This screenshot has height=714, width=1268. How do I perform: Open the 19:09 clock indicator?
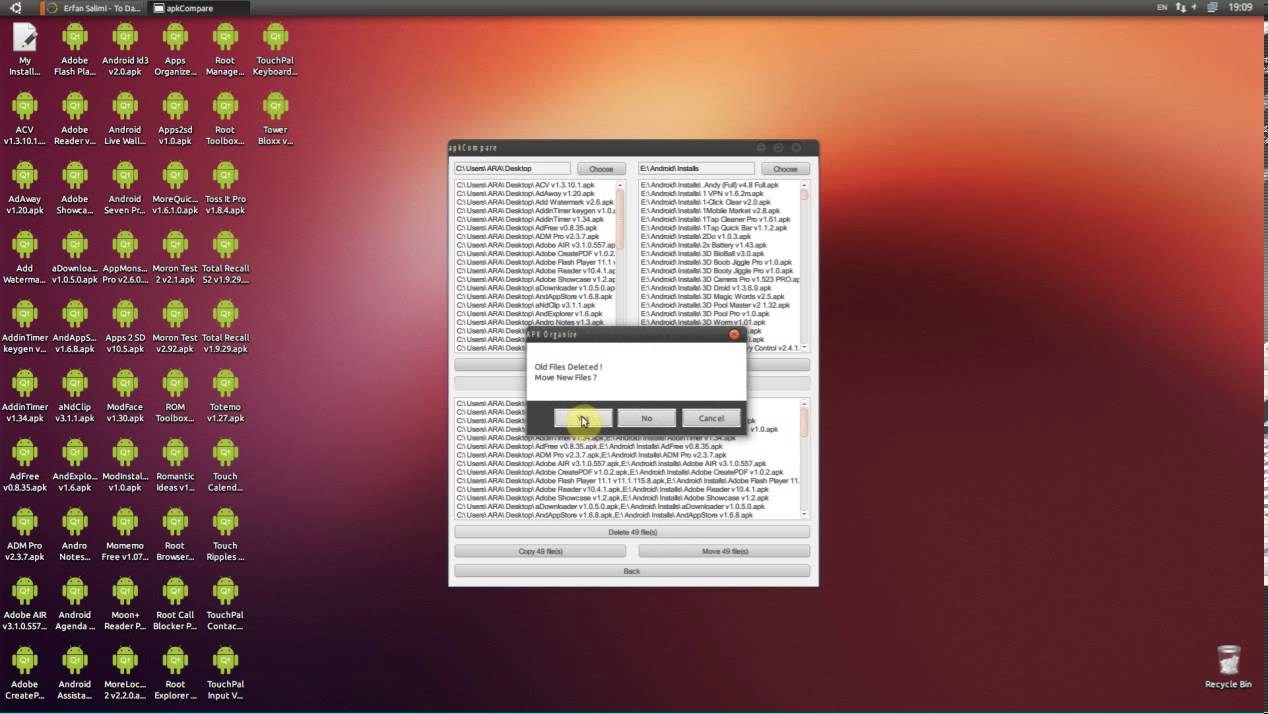[x=1240, y=7]
